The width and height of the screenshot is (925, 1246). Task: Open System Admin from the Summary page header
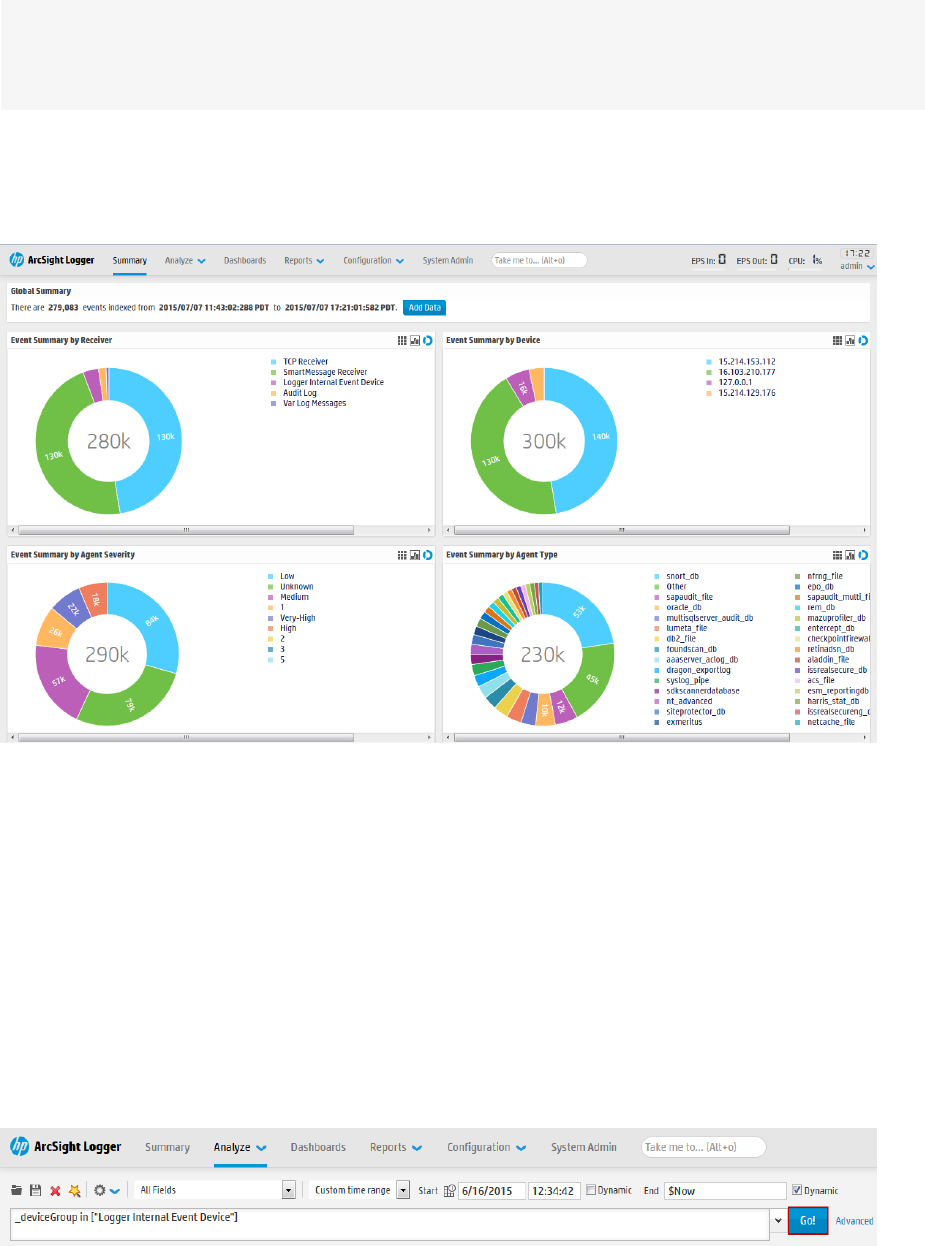point(448,260)
